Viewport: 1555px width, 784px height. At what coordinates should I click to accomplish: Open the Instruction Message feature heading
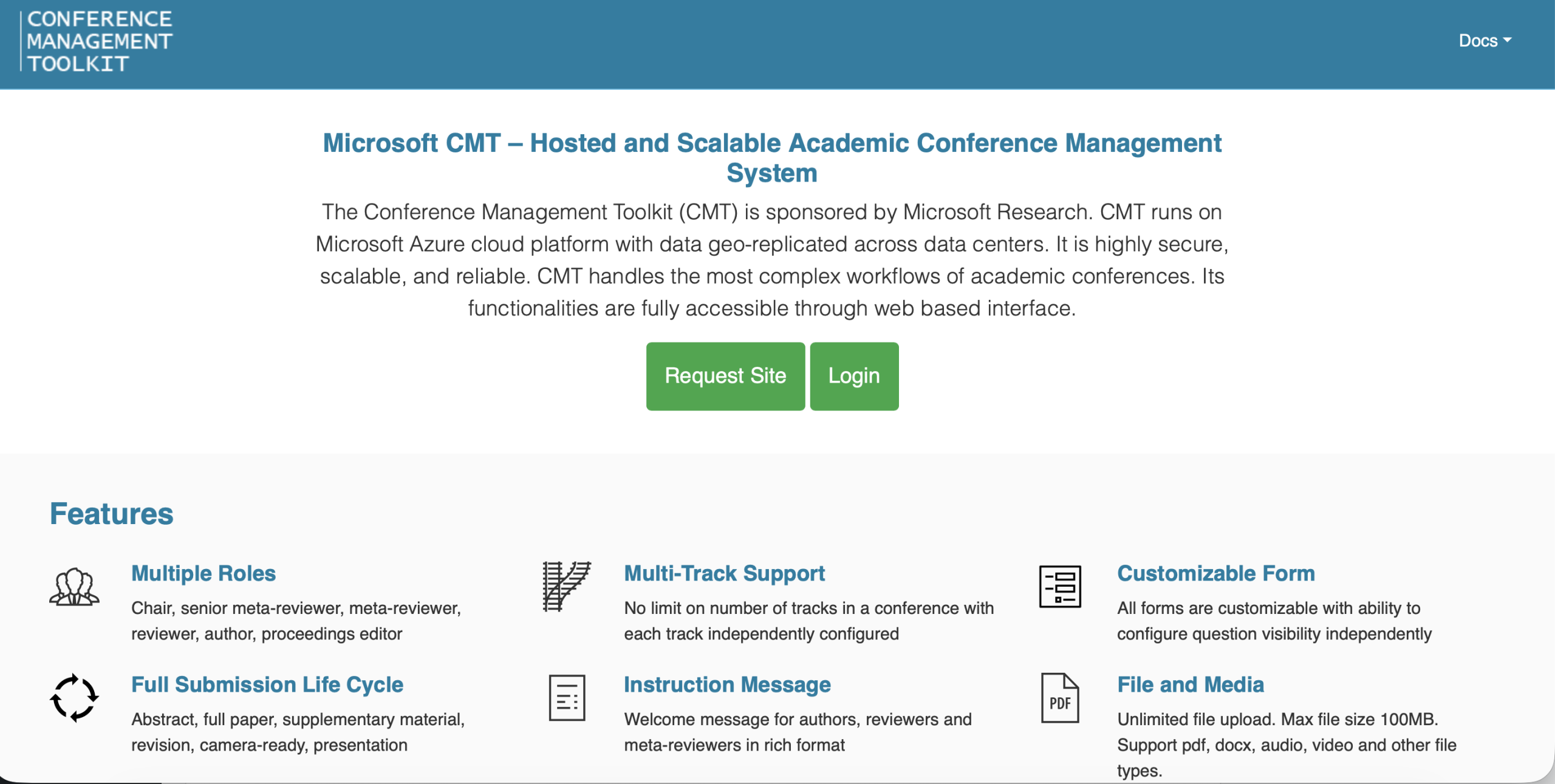[x=727, y=685]
